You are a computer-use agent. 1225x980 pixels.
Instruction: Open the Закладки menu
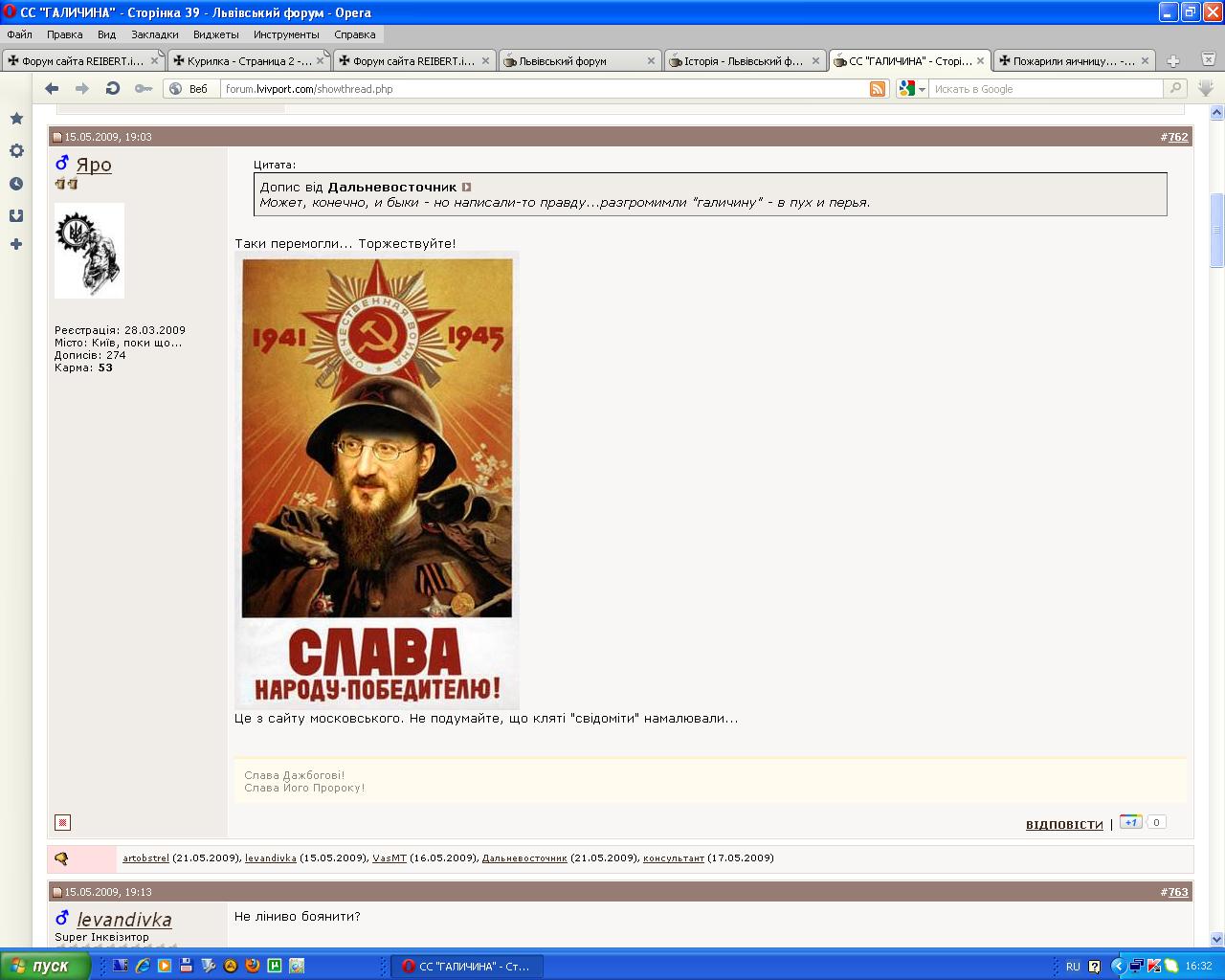click(x=155, y=34)
